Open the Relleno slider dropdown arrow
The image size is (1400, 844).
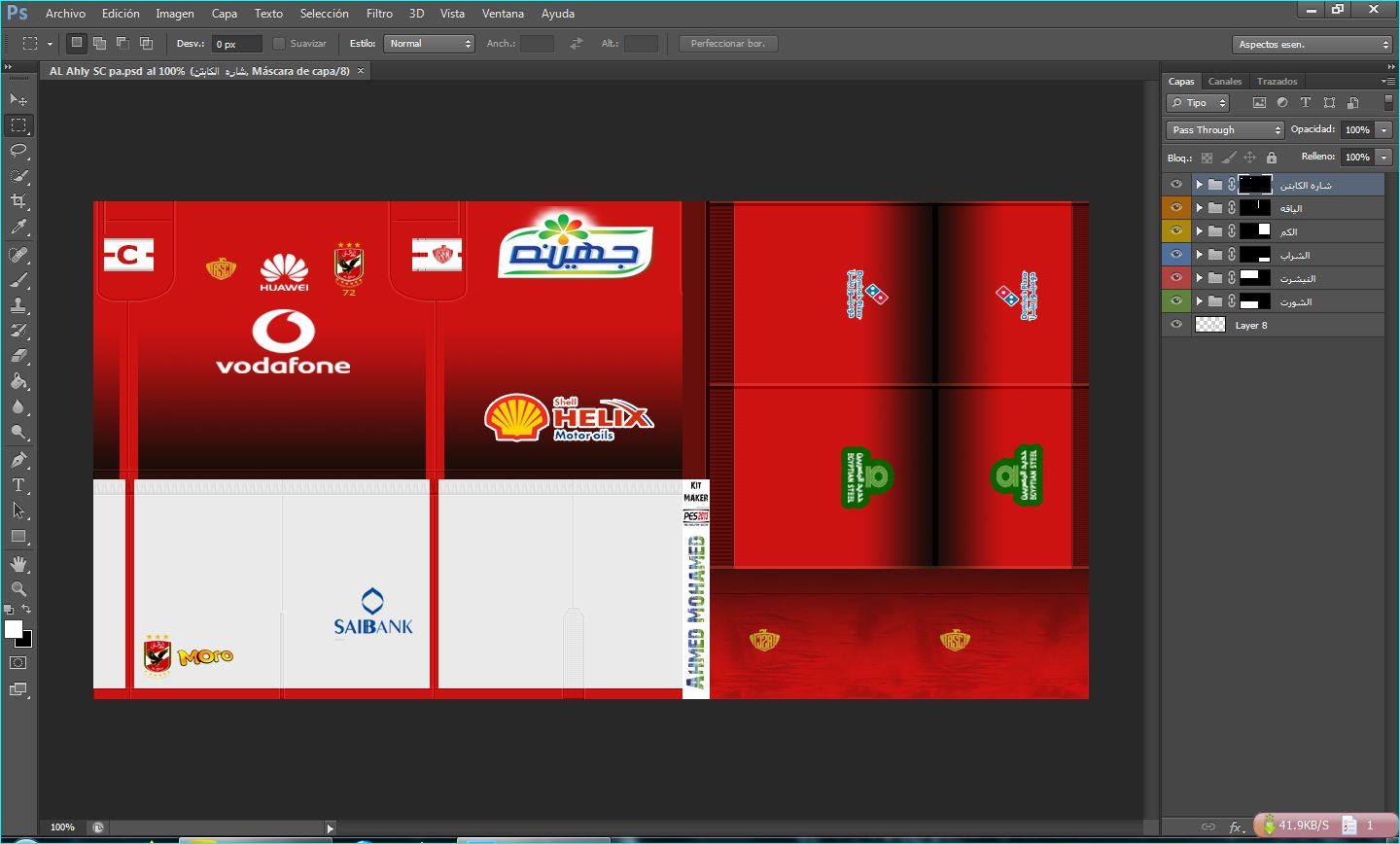(1383, 157)
